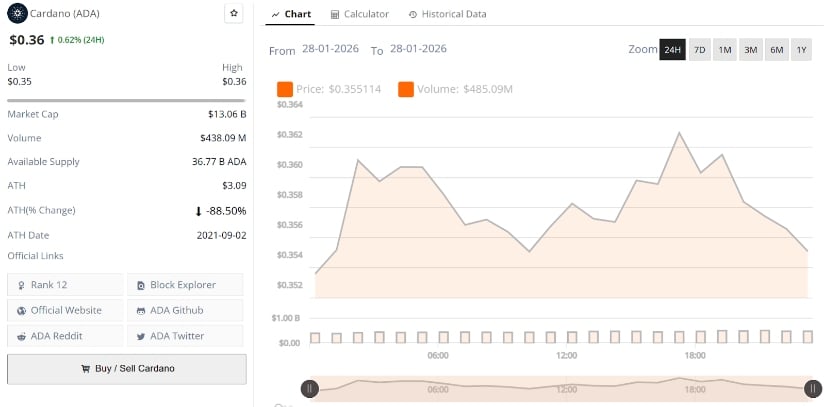
Task: Click the right range navigator handle
Action: (815, 388)
